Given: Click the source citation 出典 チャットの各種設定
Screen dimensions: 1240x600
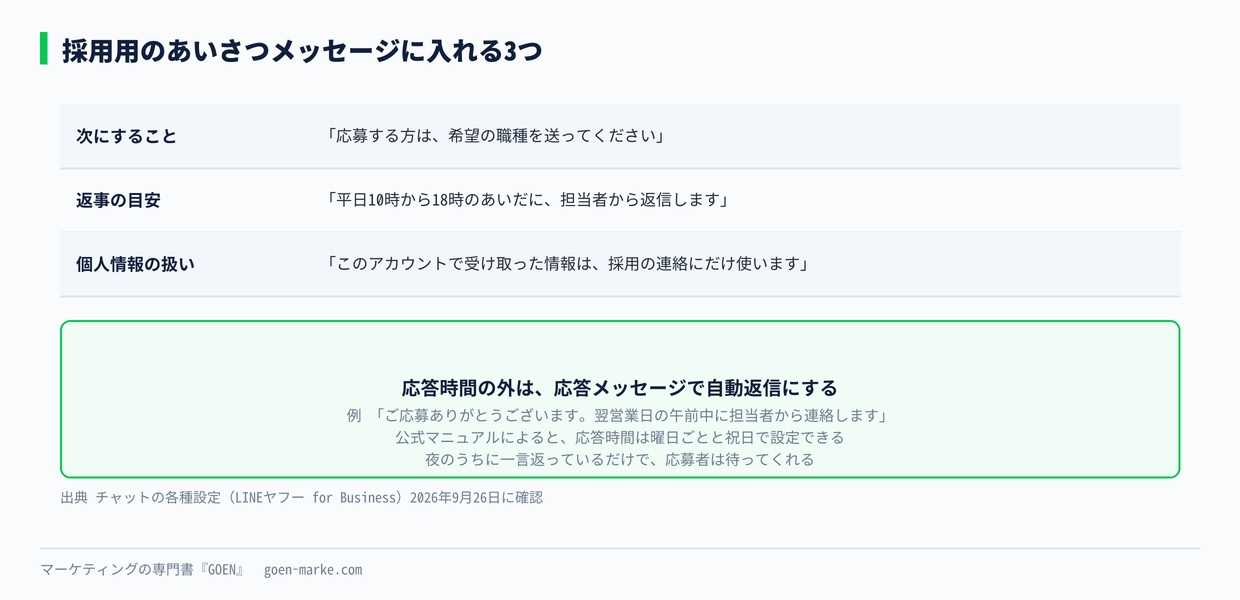Looking at the screenshot, I should click(301, 497).
